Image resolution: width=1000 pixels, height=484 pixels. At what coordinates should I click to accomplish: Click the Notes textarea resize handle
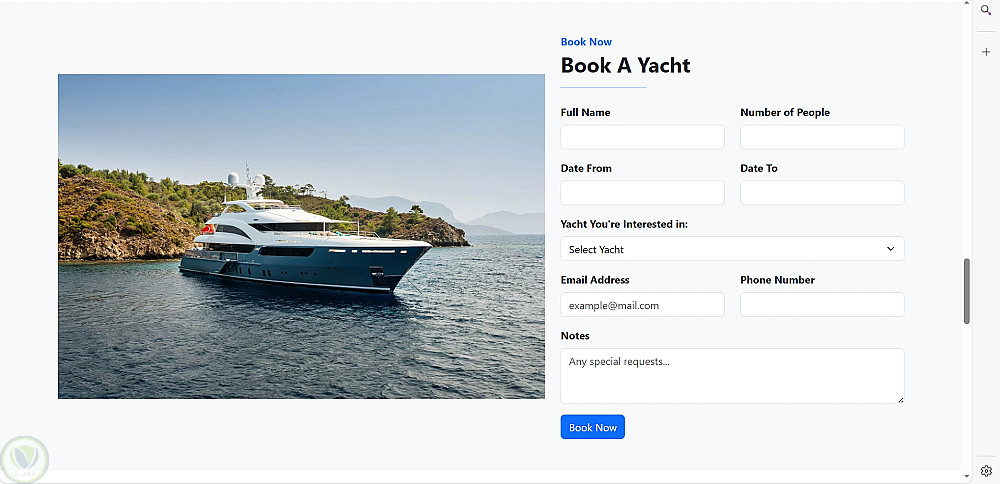[899, 399]
